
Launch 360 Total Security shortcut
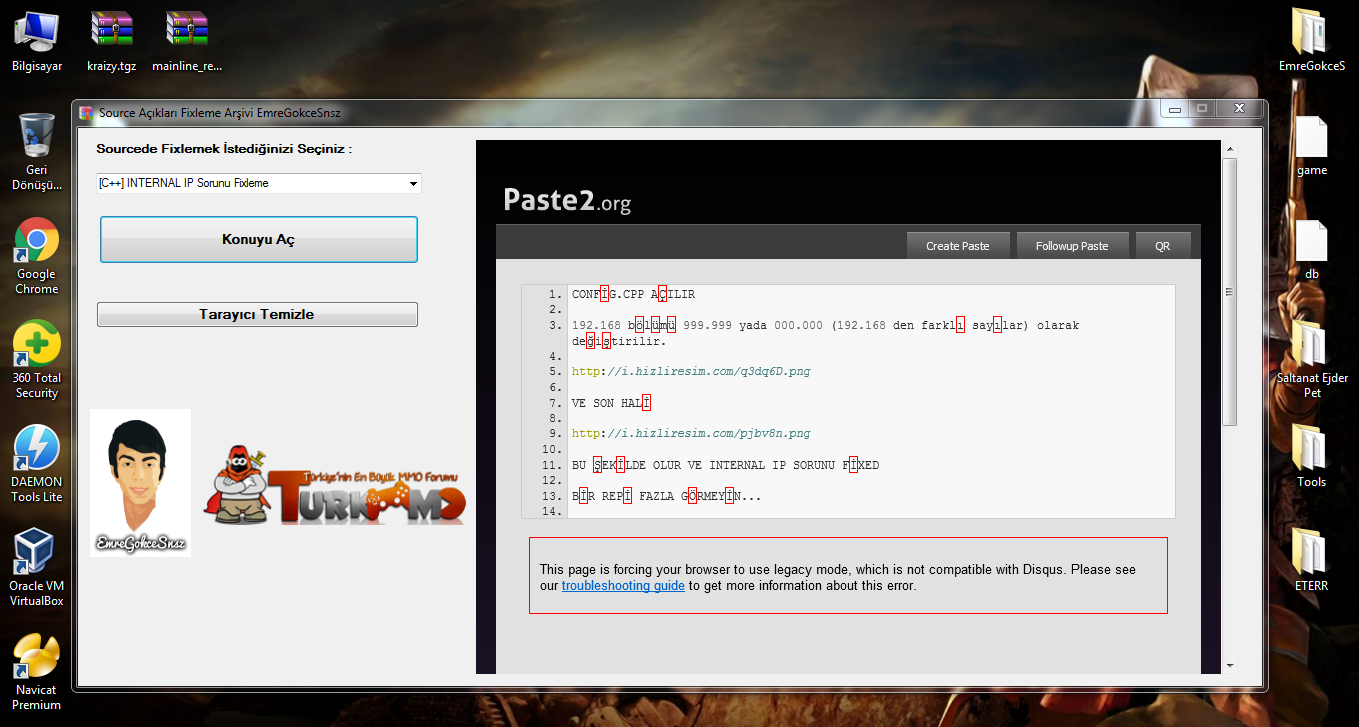(37, 359)
